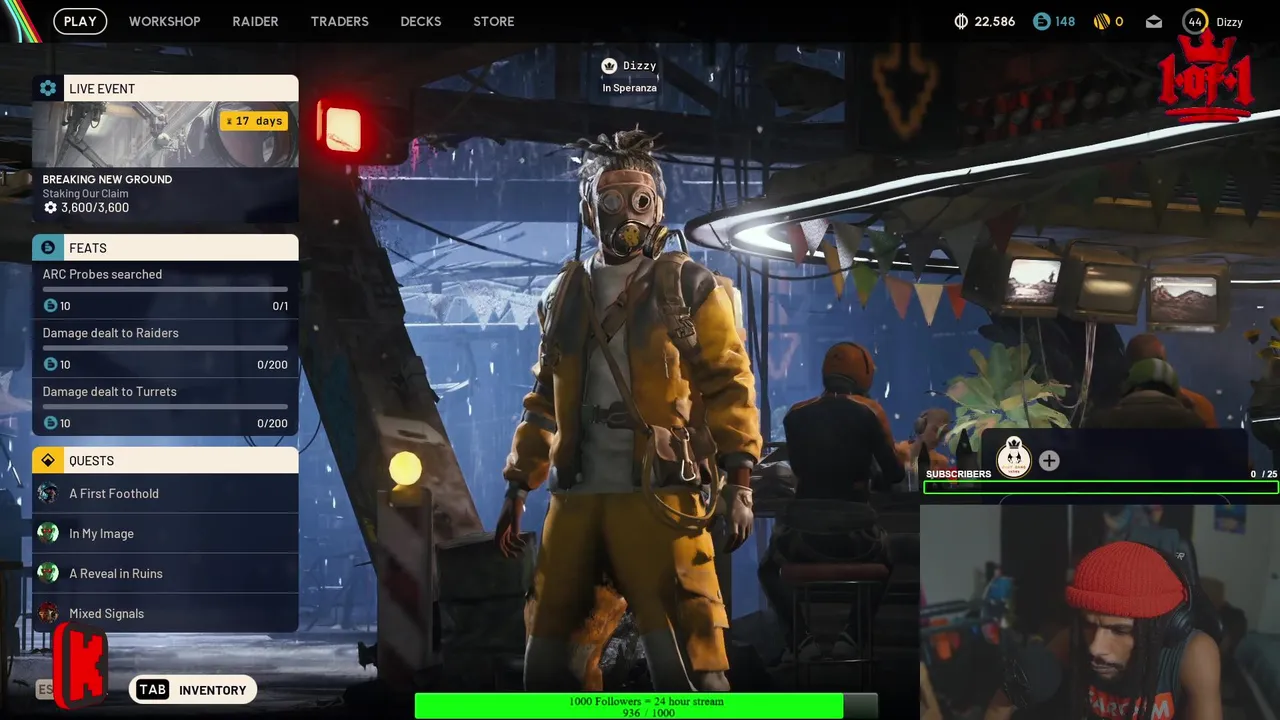Viewport: 1280px width, 720px height.
Task: Click the 17 days timer badge
Action: 254,121
